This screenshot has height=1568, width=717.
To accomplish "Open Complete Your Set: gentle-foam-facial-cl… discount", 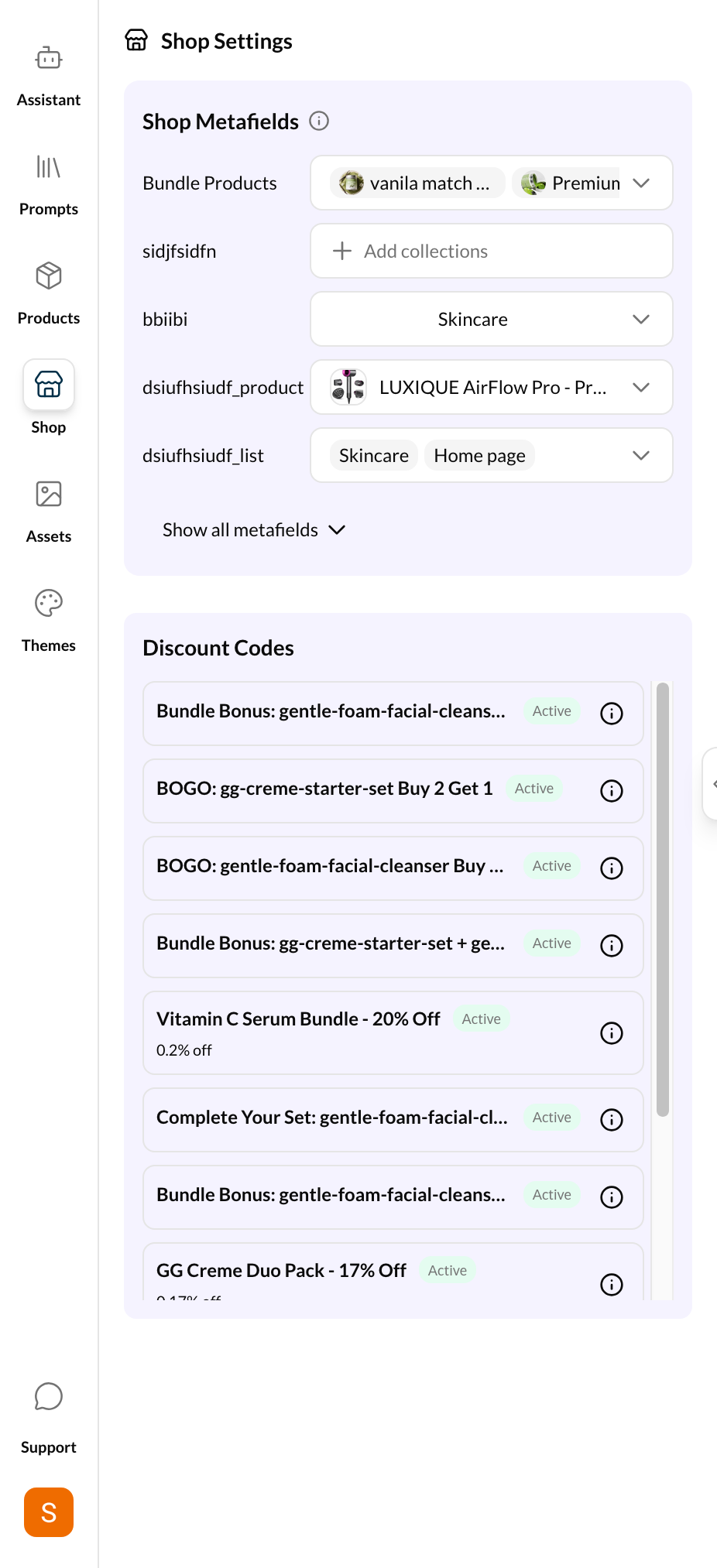I will (x=332, y=1118).
